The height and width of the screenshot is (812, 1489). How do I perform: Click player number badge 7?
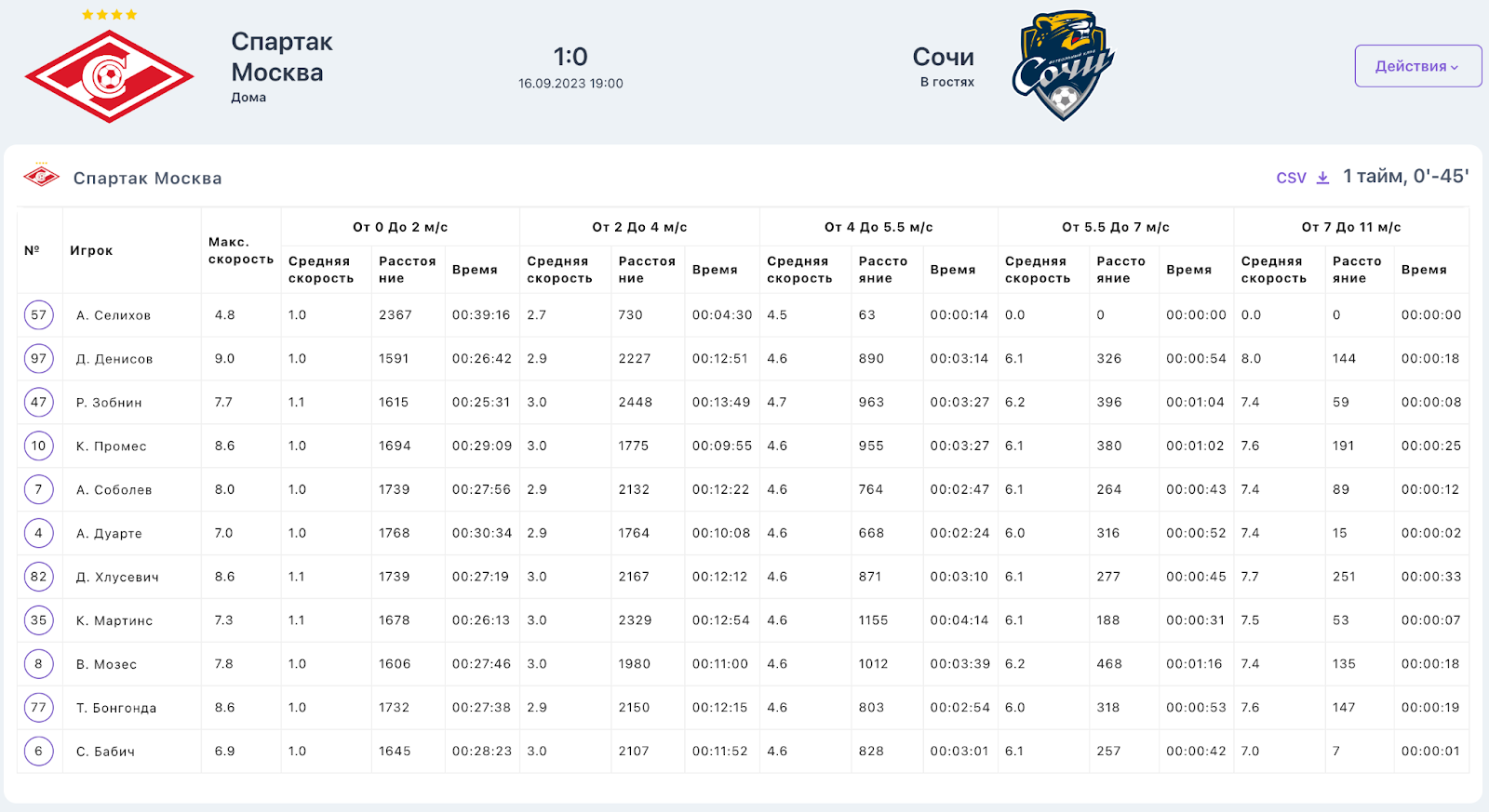coord(38,489)
